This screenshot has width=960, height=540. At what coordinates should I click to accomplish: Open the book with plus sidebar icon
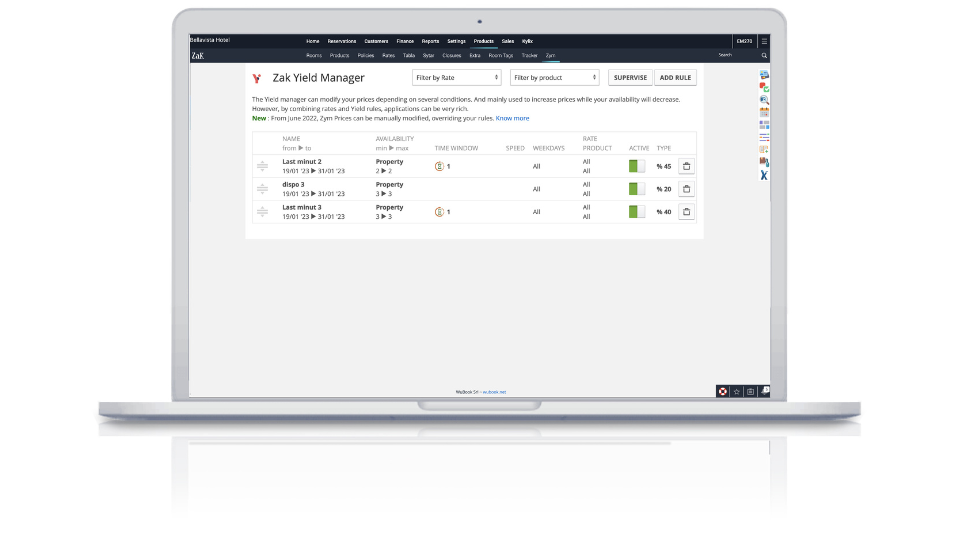coord(764,149)
